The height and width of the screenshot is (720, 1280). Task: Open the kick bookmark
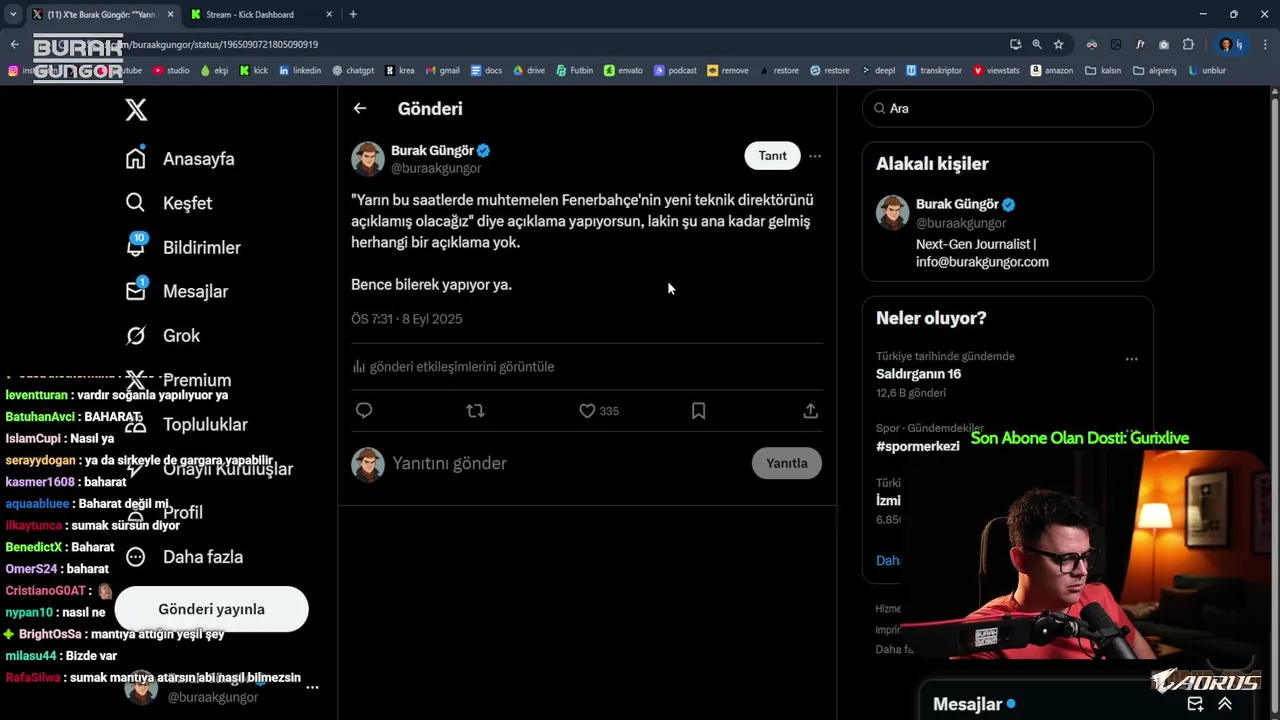254,71
